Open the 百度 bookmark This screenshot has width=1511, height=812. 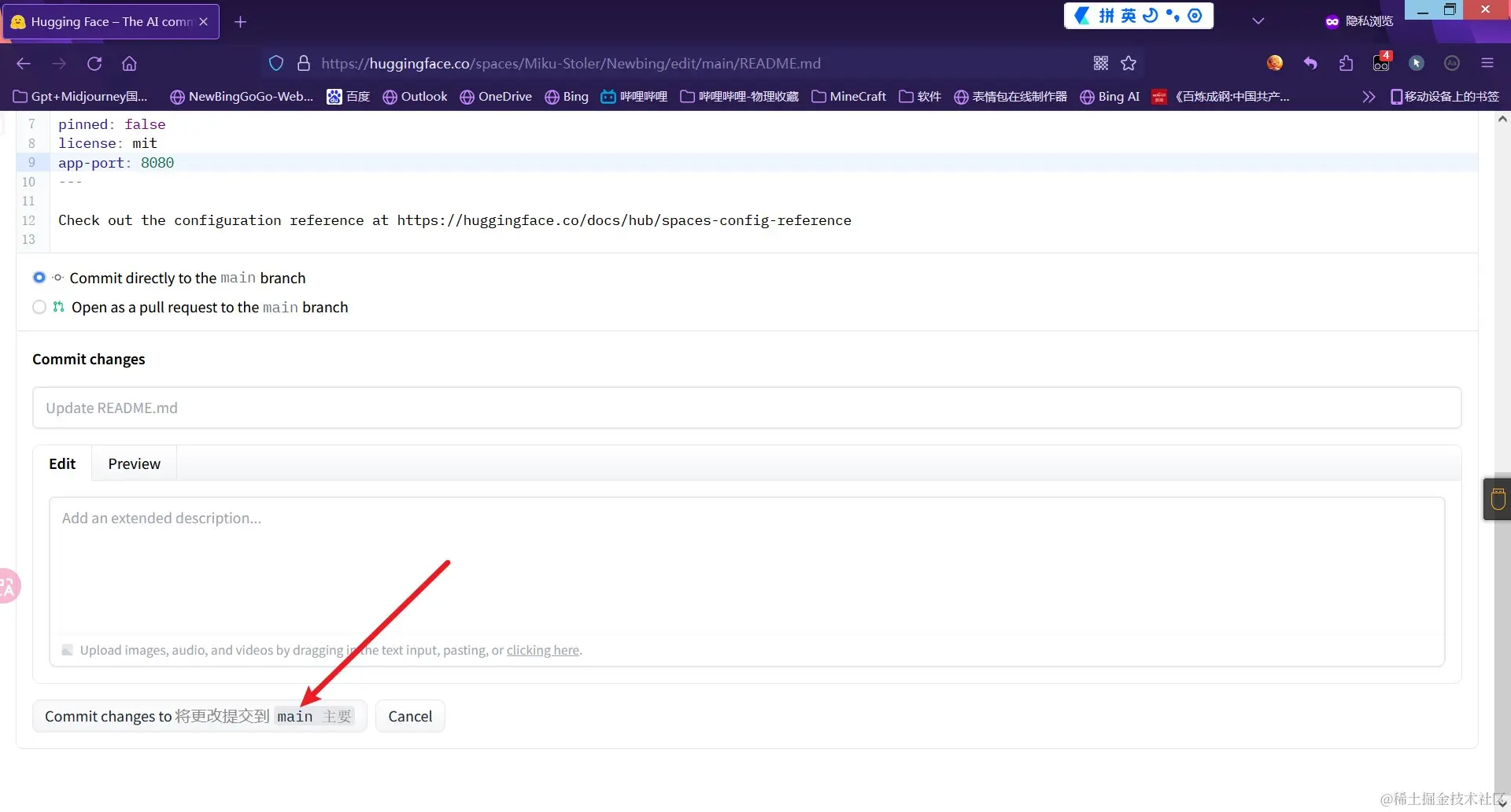[349, 97]
